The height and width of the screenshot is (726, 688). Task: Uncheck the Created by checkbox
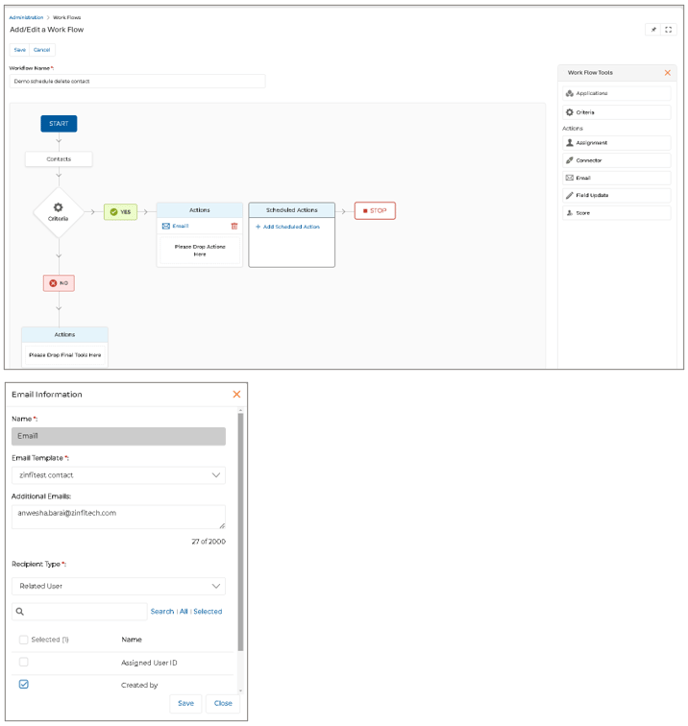click(24, 685)
